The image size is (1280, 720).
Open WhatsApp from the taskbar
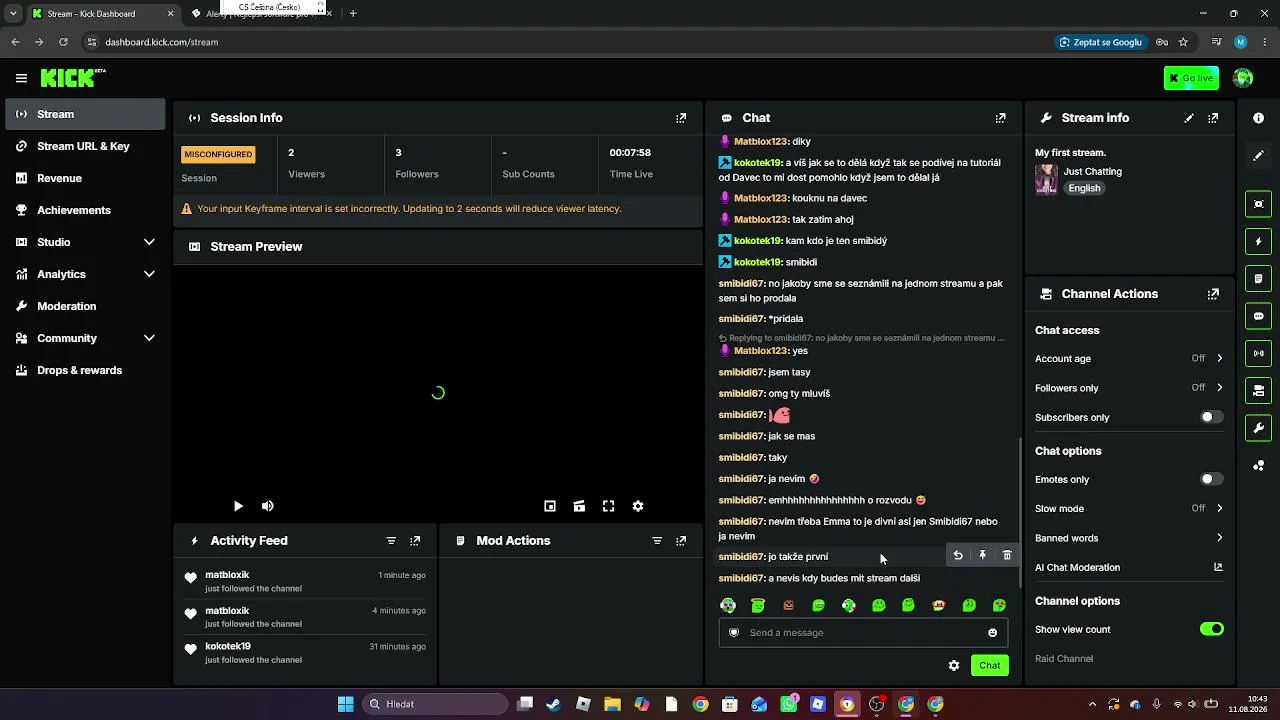789,704
